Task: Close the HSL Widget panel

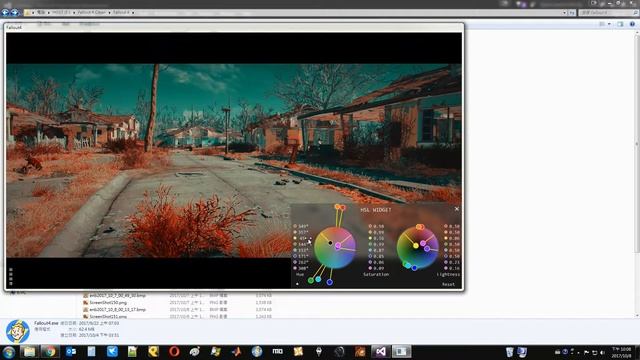Action: [456, 209]
